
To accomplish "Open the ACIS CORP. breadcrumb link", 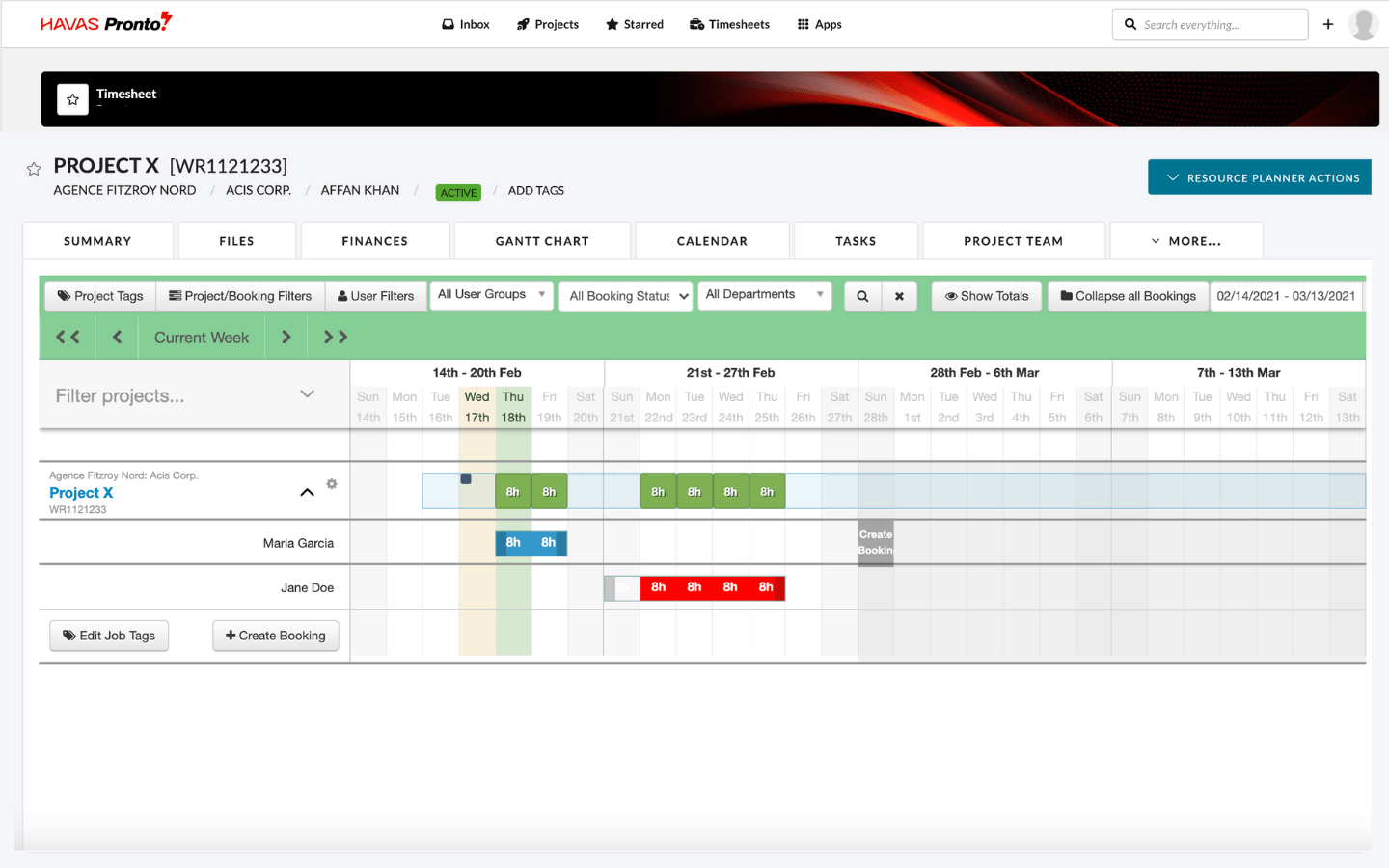I will (x=259, y=190).
